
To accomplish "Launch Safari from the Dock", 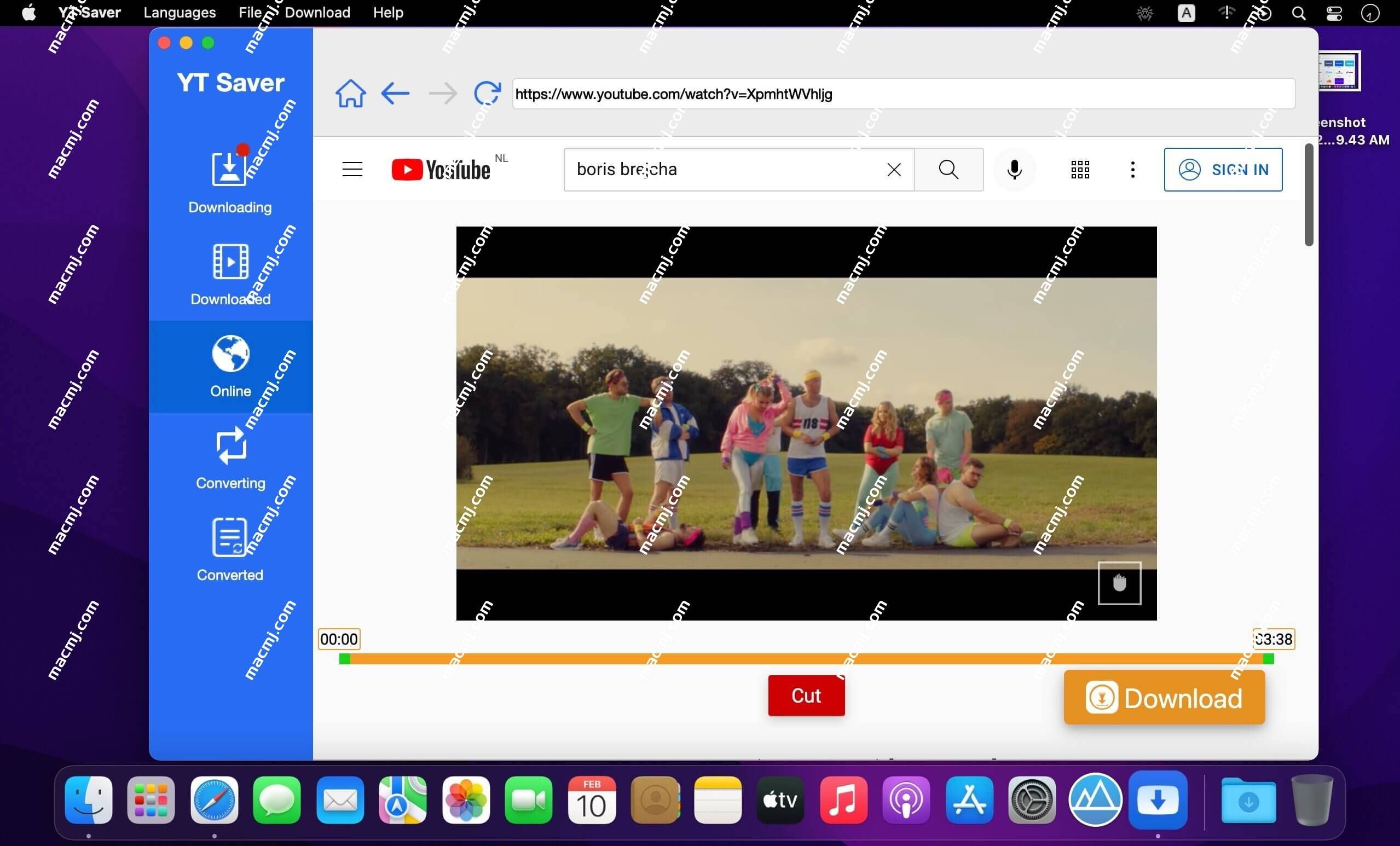I will coord(214,800).
